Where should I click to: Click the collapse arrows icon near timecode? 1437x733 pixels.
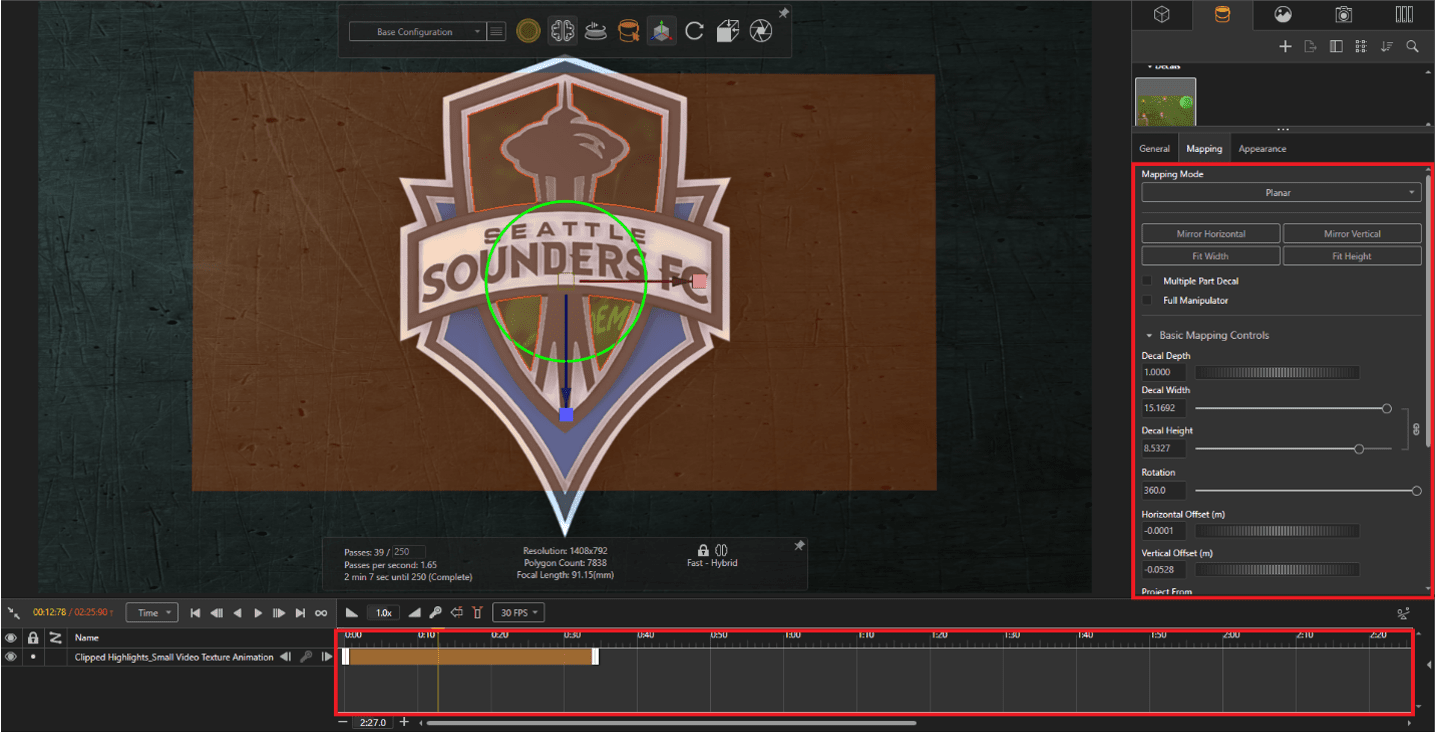pos(13,613)
